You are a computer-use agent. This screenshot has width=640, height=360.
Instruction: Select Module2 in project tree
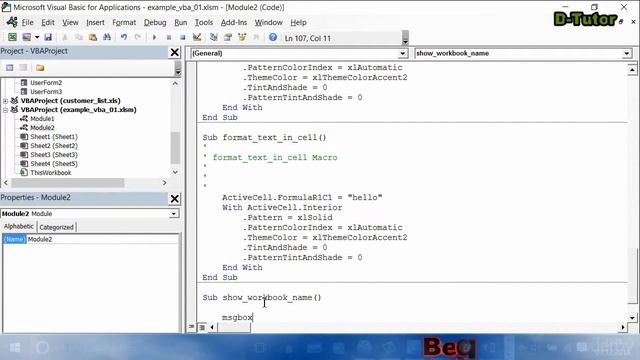pyautogui.click(x=42, y=127)
